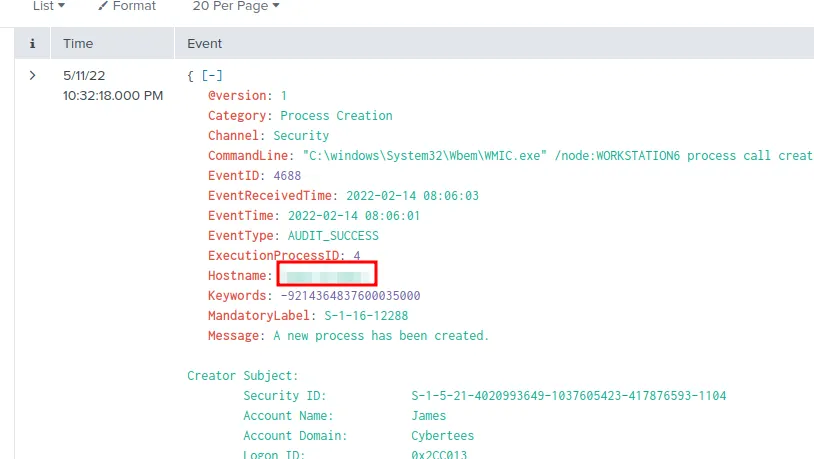Image resolution: width=814 pixels, height=459 pixels.
Task: Click the info column header icon
Action: pyautogui.click(x=32, y=44)
